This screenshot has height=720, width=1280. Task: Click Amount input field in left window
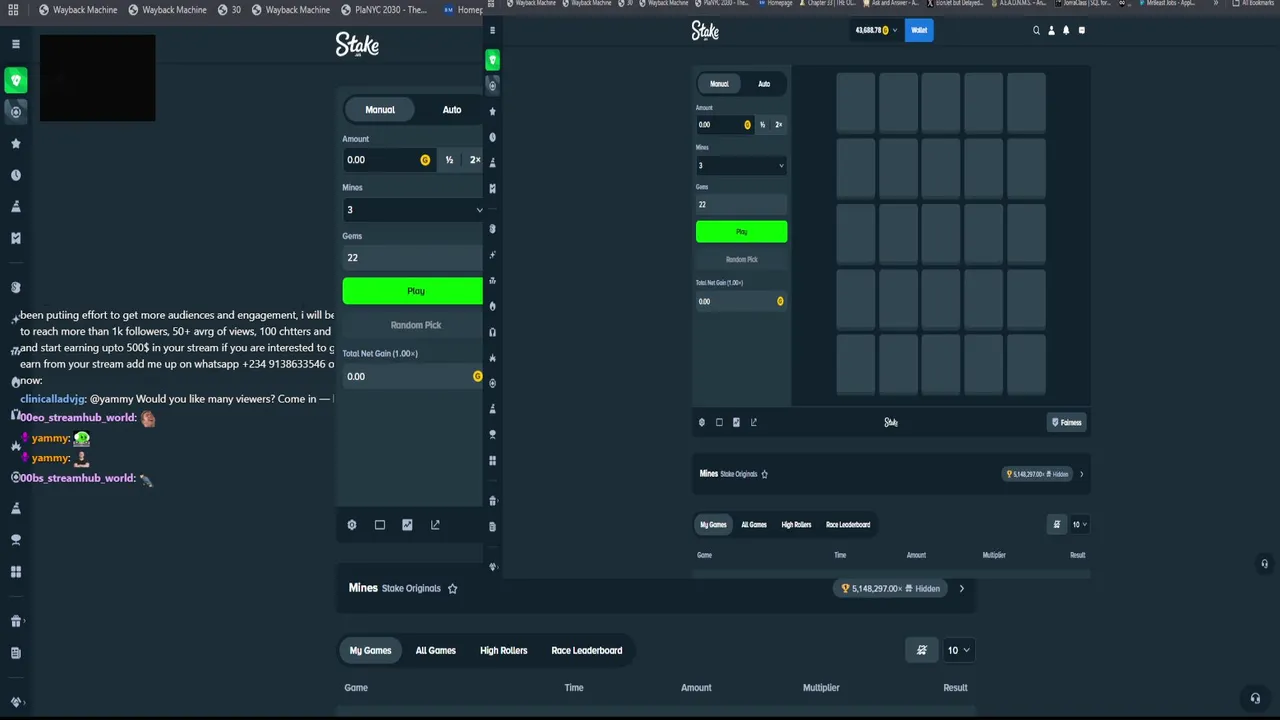tap(388, 160)
